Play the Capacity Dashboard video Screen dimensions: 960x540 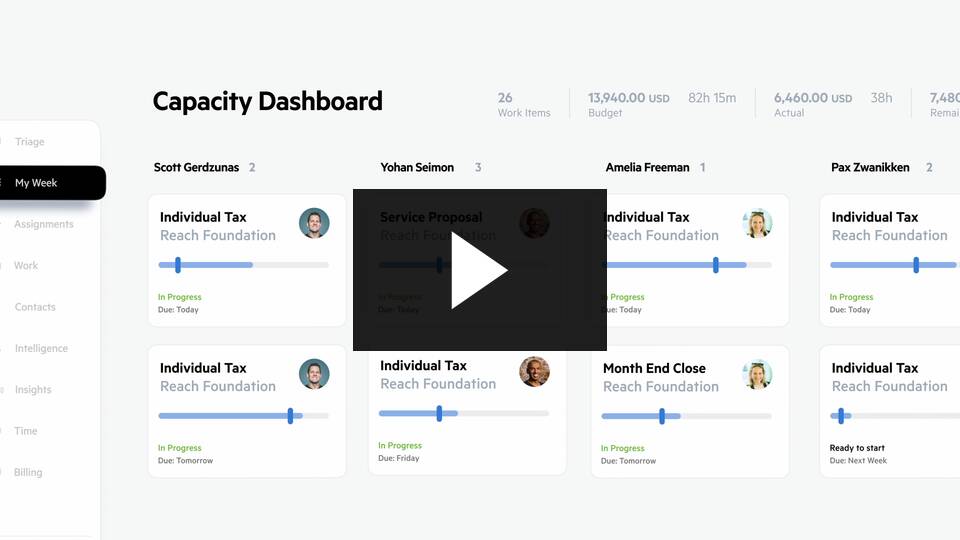[479, 270]
